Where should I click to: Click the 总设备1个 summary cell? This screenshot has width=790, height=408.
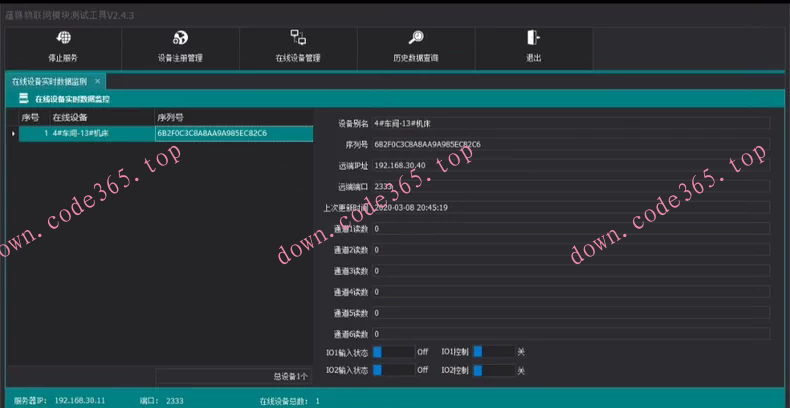[234, 376]
